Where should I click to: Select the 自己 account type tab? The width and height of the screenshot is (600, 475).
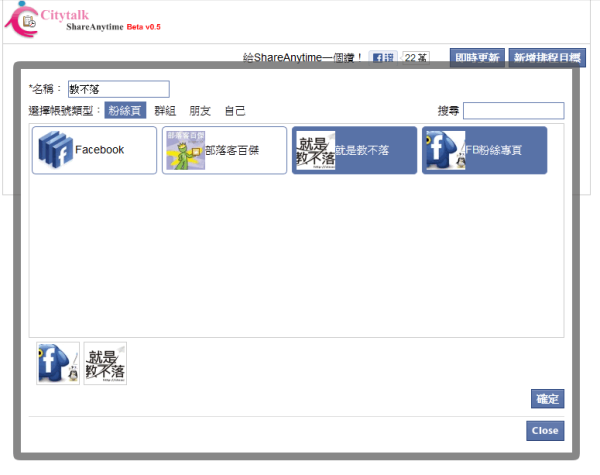pyautogui.click(x=235, y=111)
